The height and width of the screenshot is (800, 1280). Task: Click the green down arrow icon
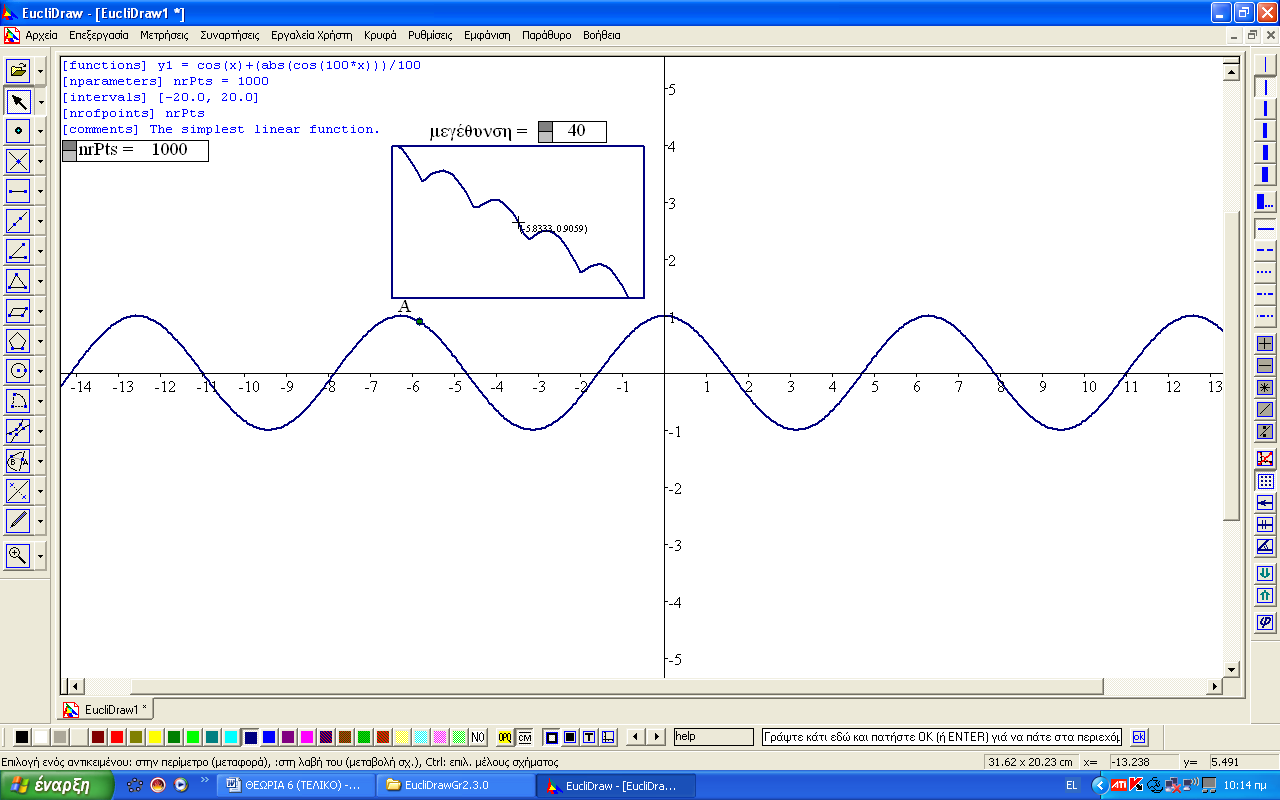[1265, 573]
